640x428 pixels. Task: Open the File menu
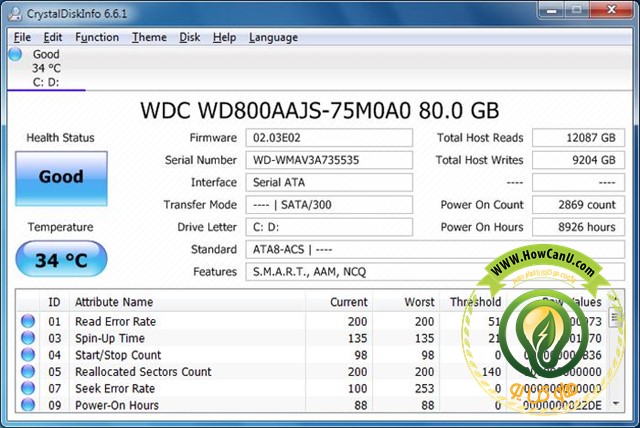[22, 38]
